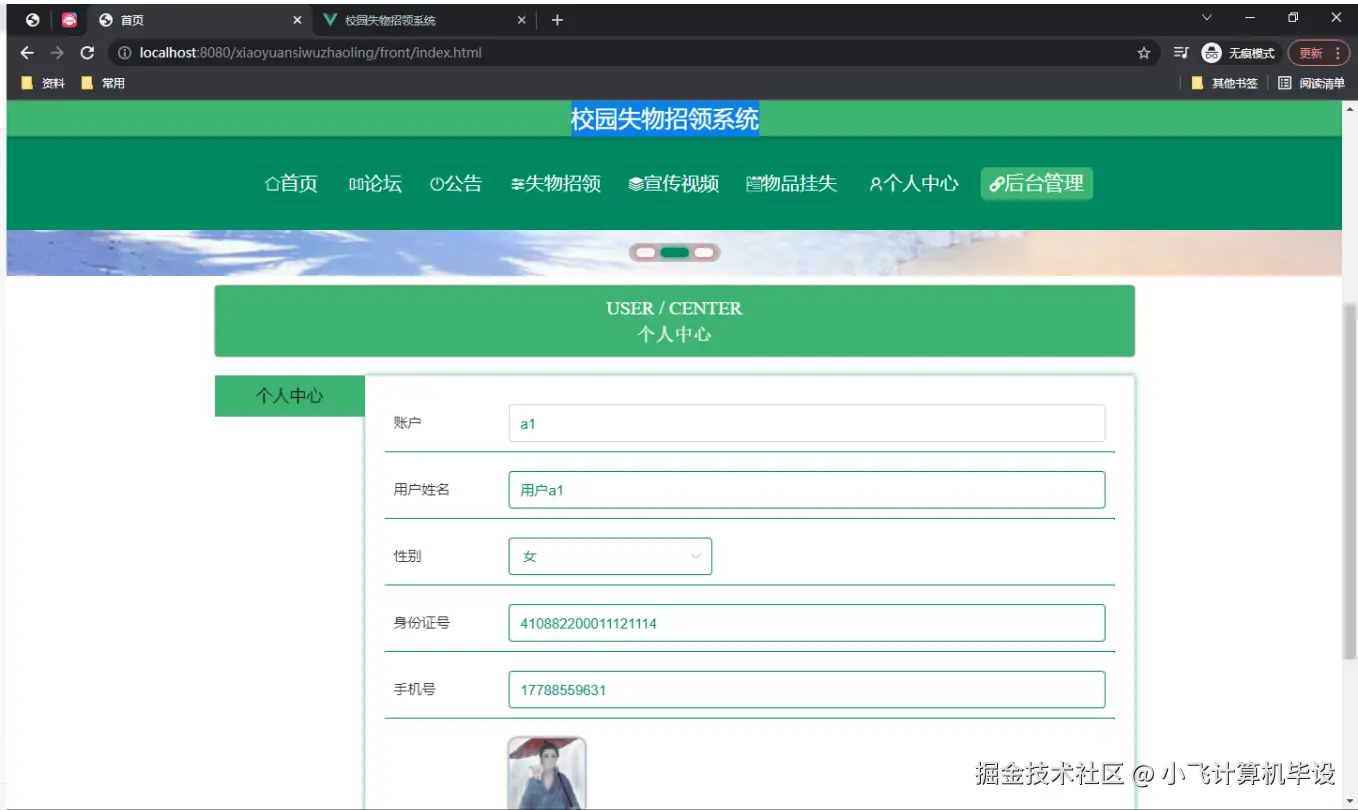Viewport: 1358px width, 810px height.
Task: Activate the third carousel indicator
Action: tap(704, 252)
